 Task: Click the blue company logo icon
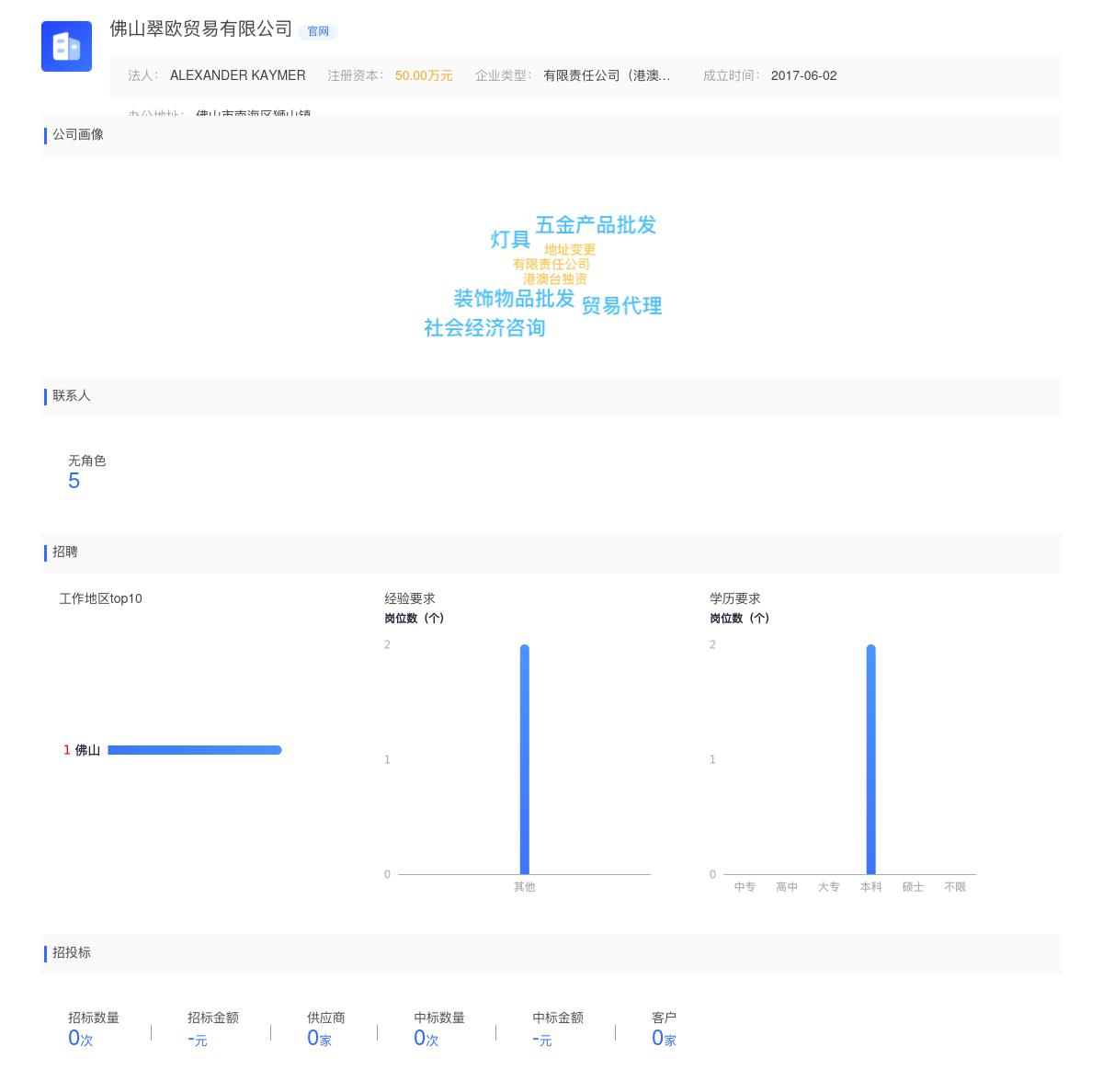tap(66, 46)
